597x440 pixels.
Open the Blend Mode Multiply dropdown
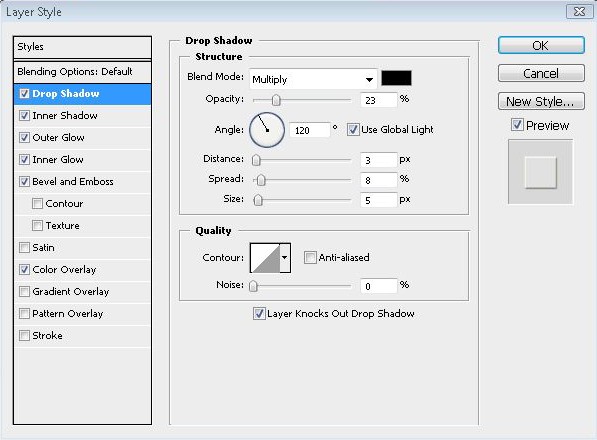(313, 79)
